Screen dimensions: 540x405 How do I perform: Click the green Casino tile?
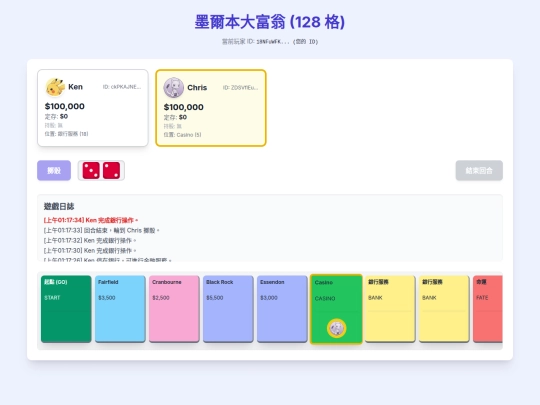coord(336,309)
